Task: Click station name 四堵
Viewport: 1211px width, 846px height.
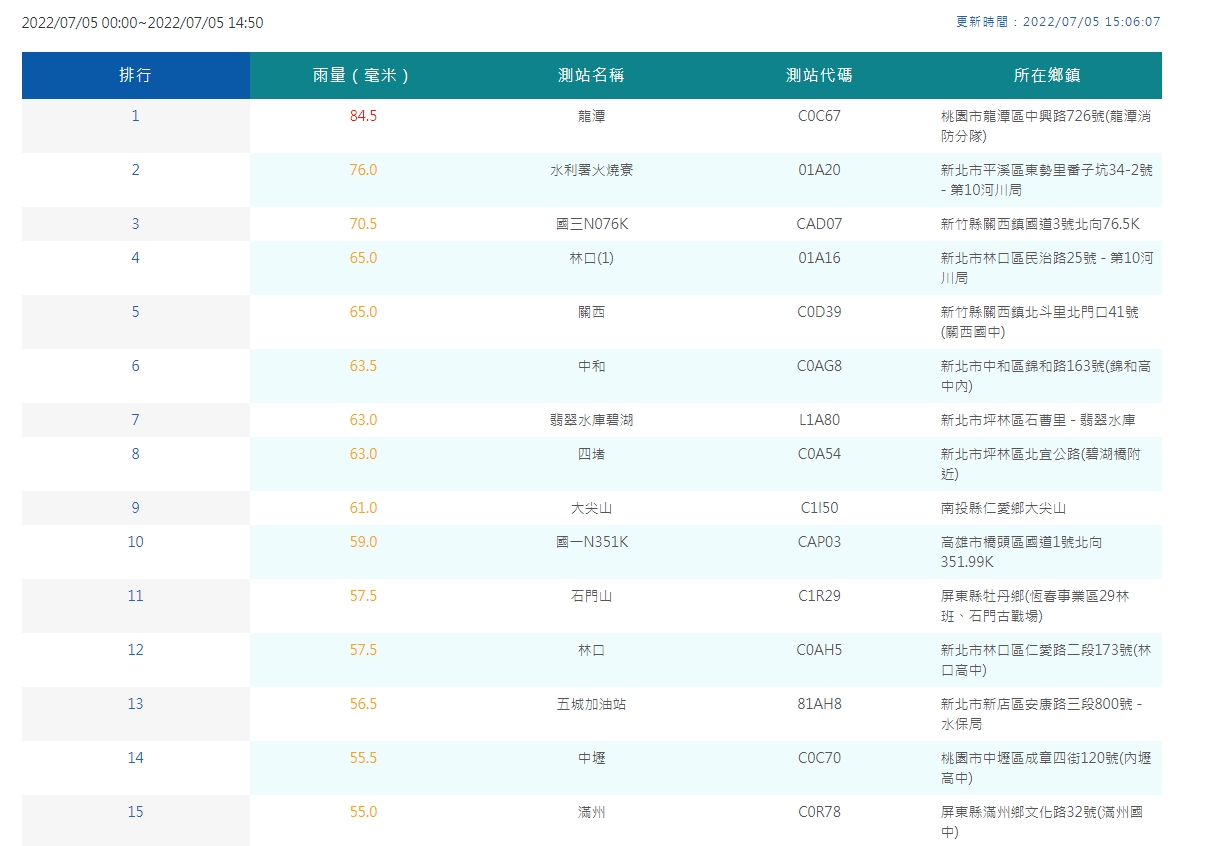Action: tap(591, 454)
